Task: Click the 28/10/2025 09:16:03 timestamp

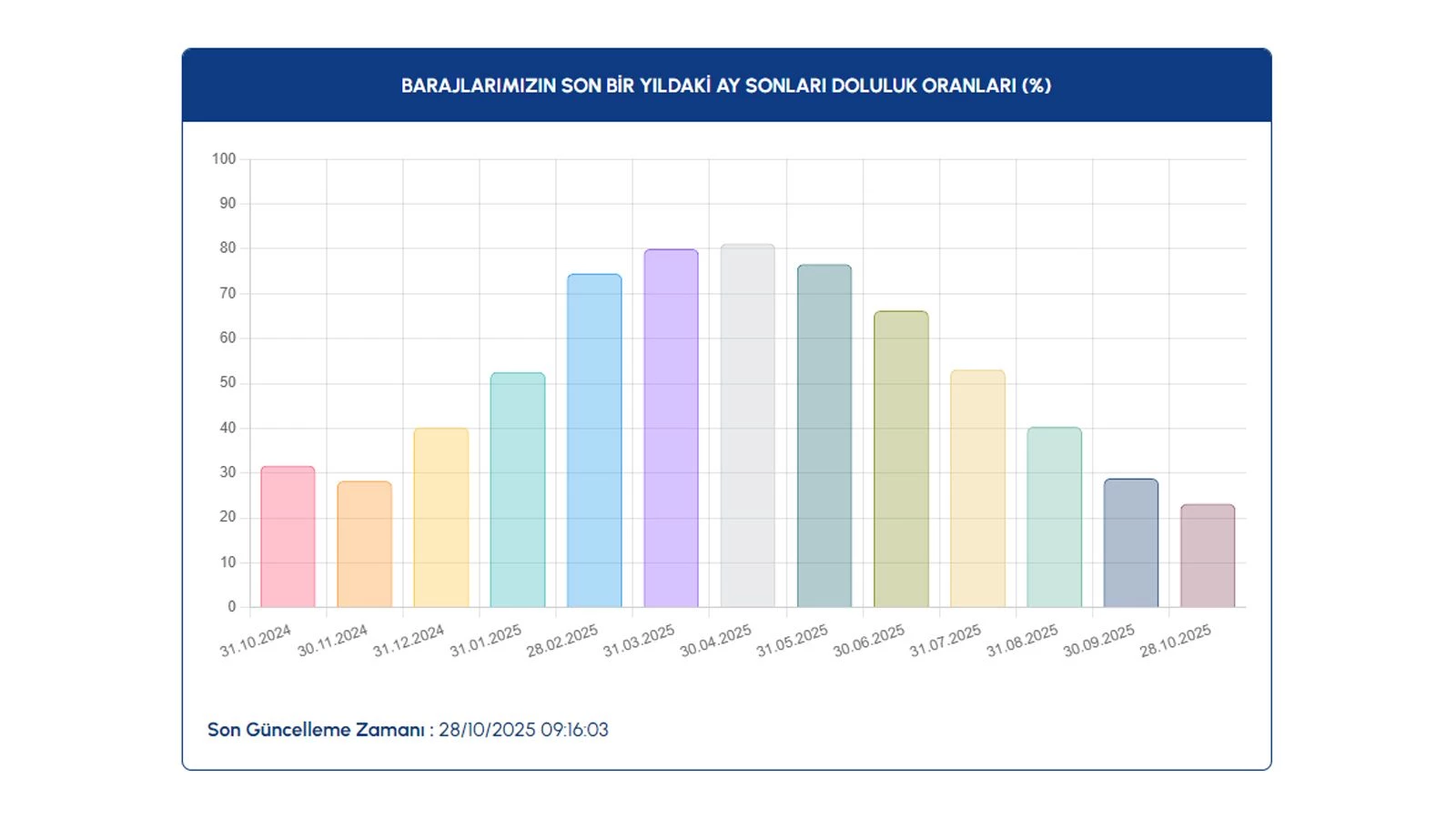Action: 523,730
